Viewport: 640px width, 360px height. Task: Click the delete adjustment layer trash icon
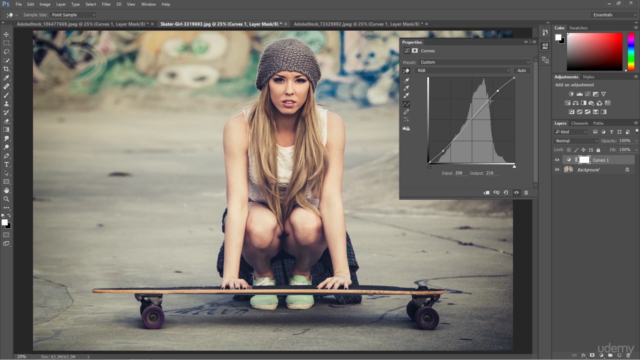526,193
